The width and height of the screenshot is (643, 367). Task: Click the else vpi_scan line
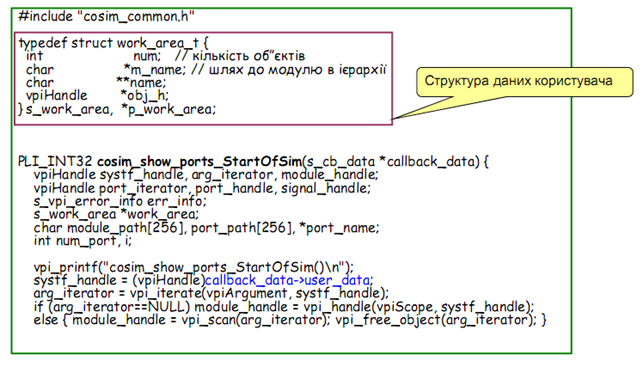(x=290, y=320)
